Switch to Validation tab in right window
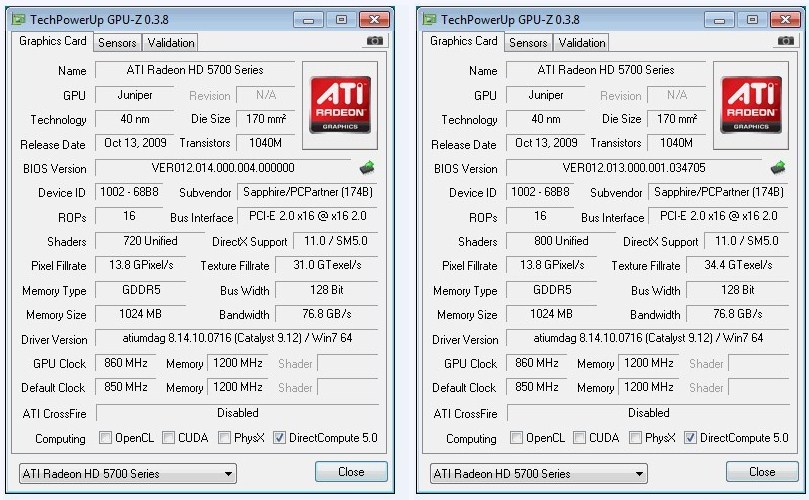 tap(581, 43)
